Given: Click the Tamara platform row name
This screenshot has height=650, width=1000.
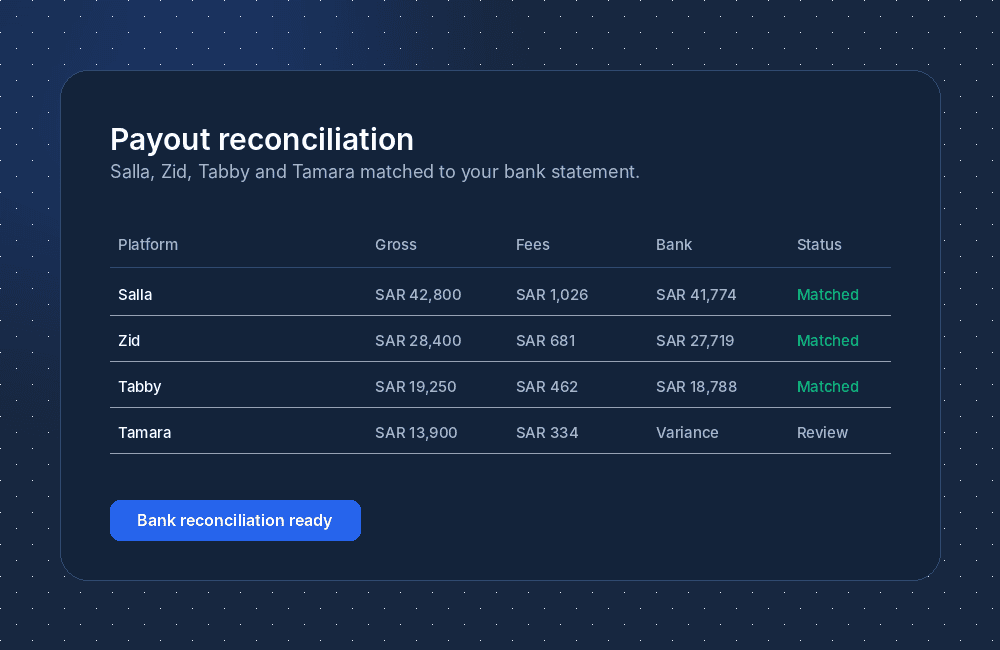Looking at the screenshot, I should (145, 432).
